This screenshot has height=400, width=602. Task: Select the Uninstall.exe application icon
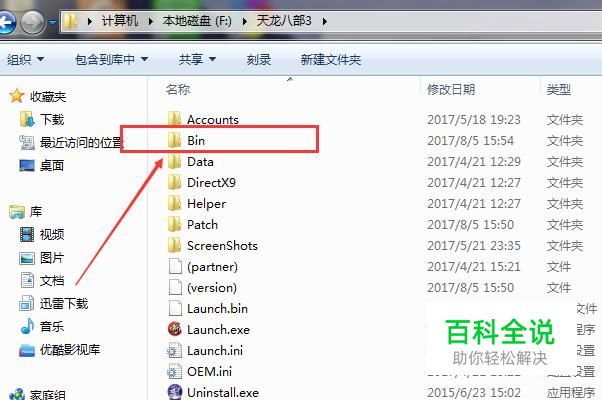[175, 392]
